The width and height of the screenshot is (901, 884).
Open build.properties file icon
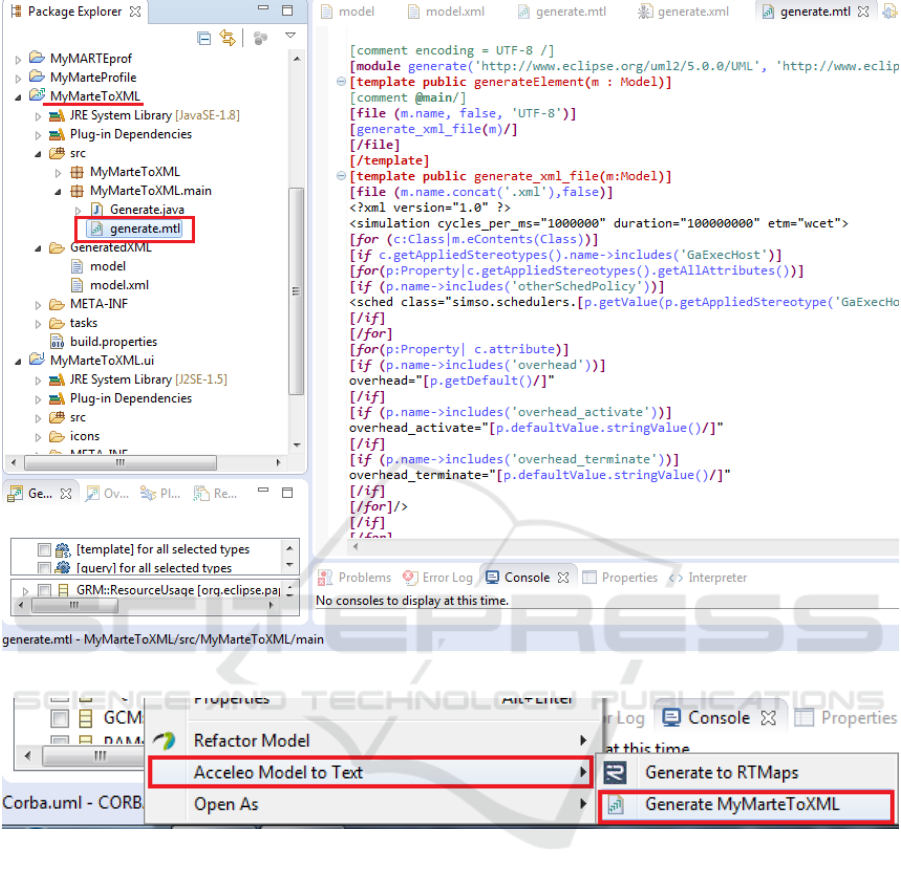tap(58, 342)
